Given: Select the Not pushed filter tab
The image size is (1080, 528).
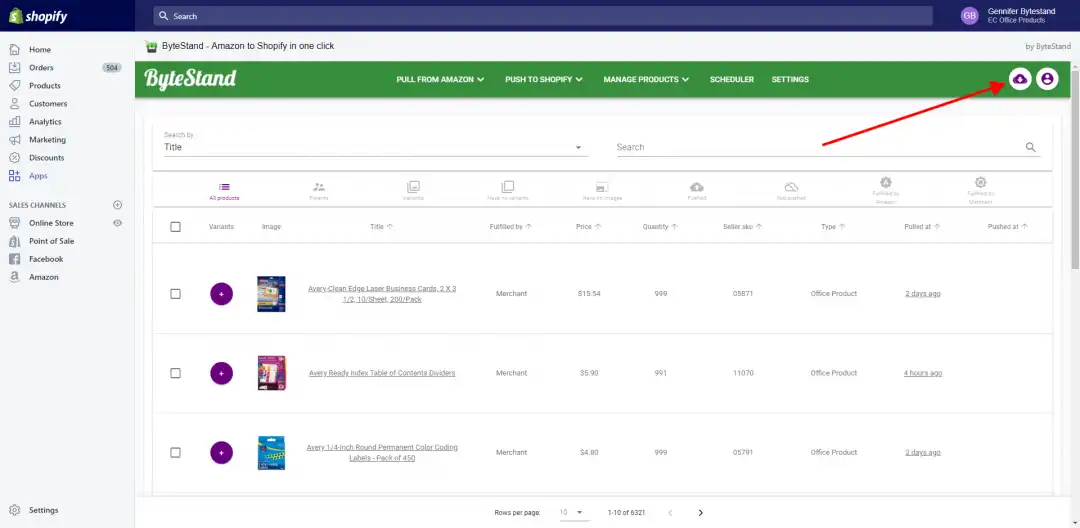Looking at the screenshot, I should (x=791, y=191).
